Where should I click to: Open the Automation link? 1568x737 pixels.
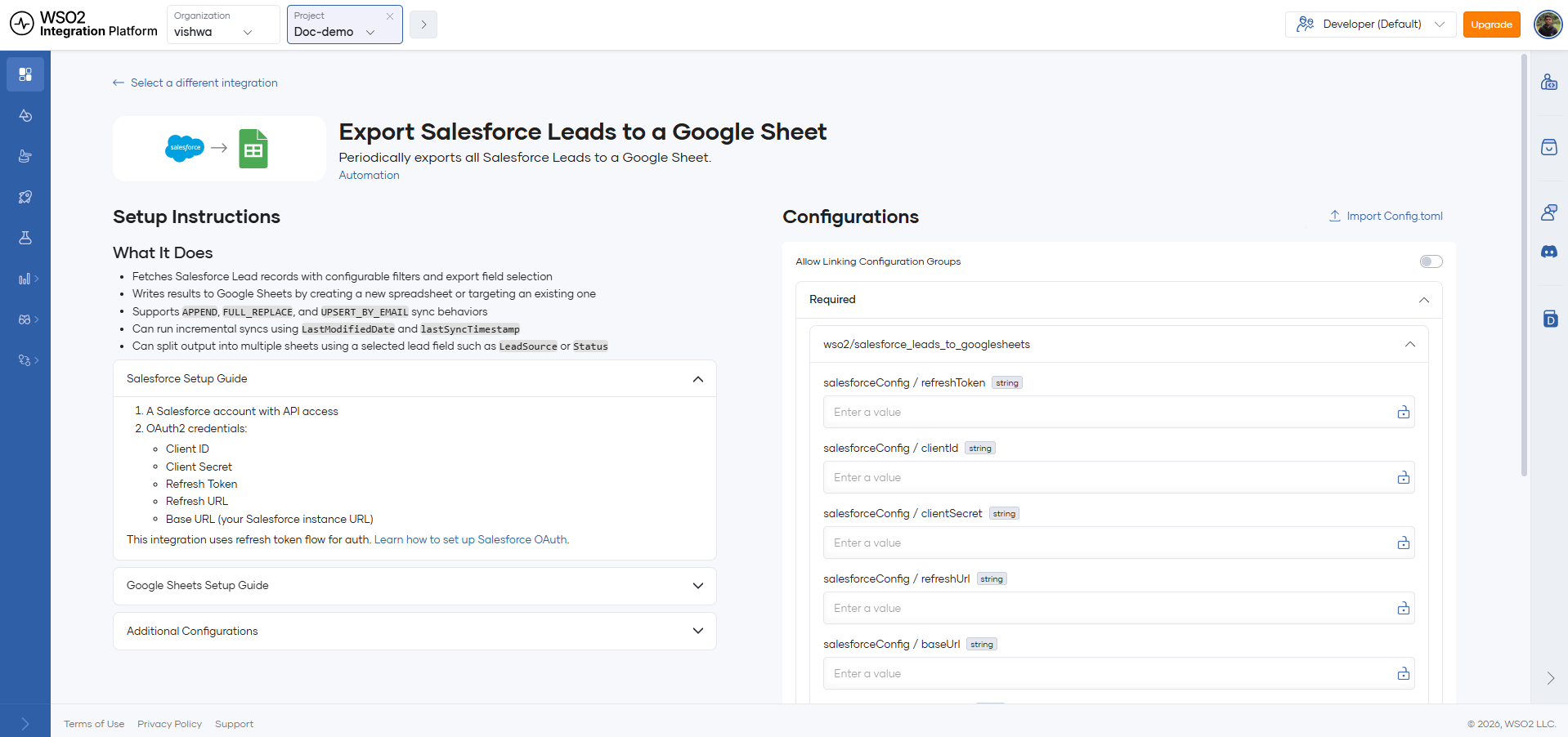370,175
